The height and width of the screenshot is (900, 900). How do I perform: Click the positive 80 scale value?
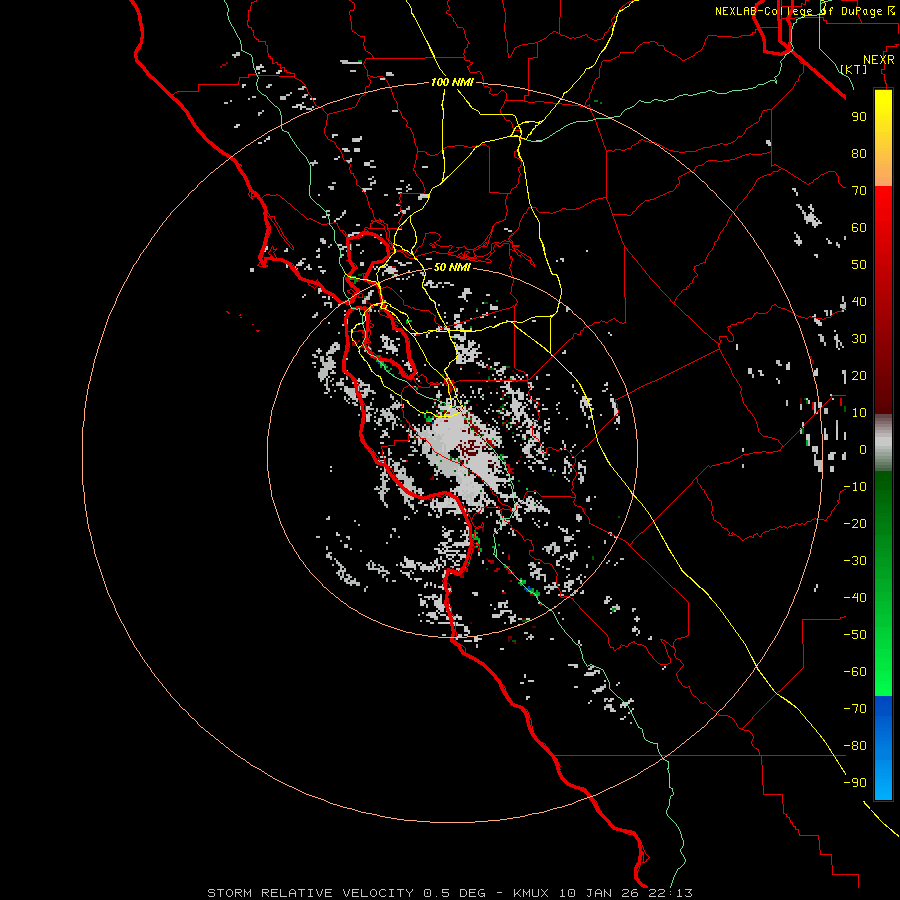(859, 153)
